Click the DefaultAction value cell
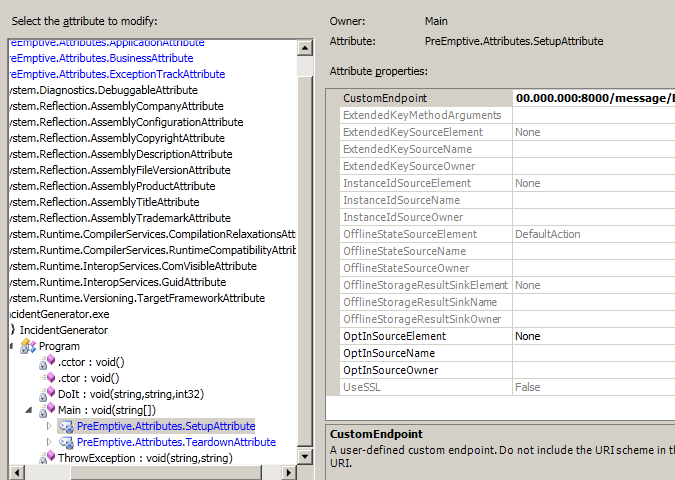Screen dimensions: 675x480 point(594,234)
